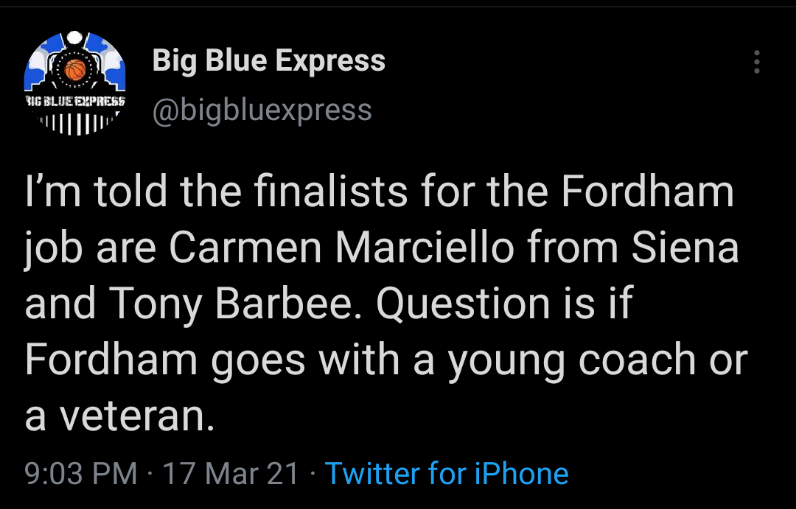796x509 pixels.
Task: Click the basketball in the avatar logo
Action: click(75, 70)
